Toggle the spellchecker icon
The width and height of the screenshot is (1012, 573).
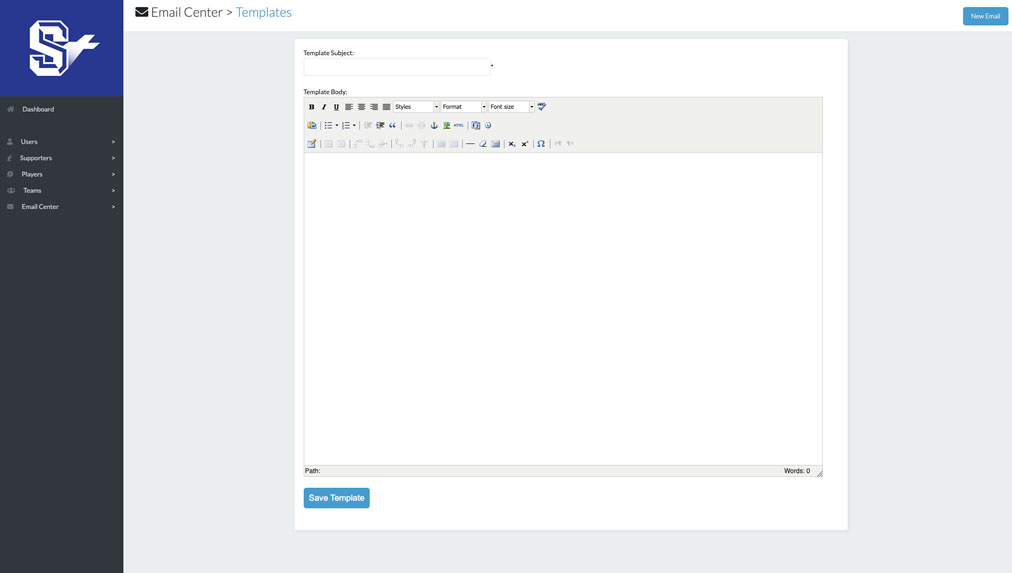point(542,107)
